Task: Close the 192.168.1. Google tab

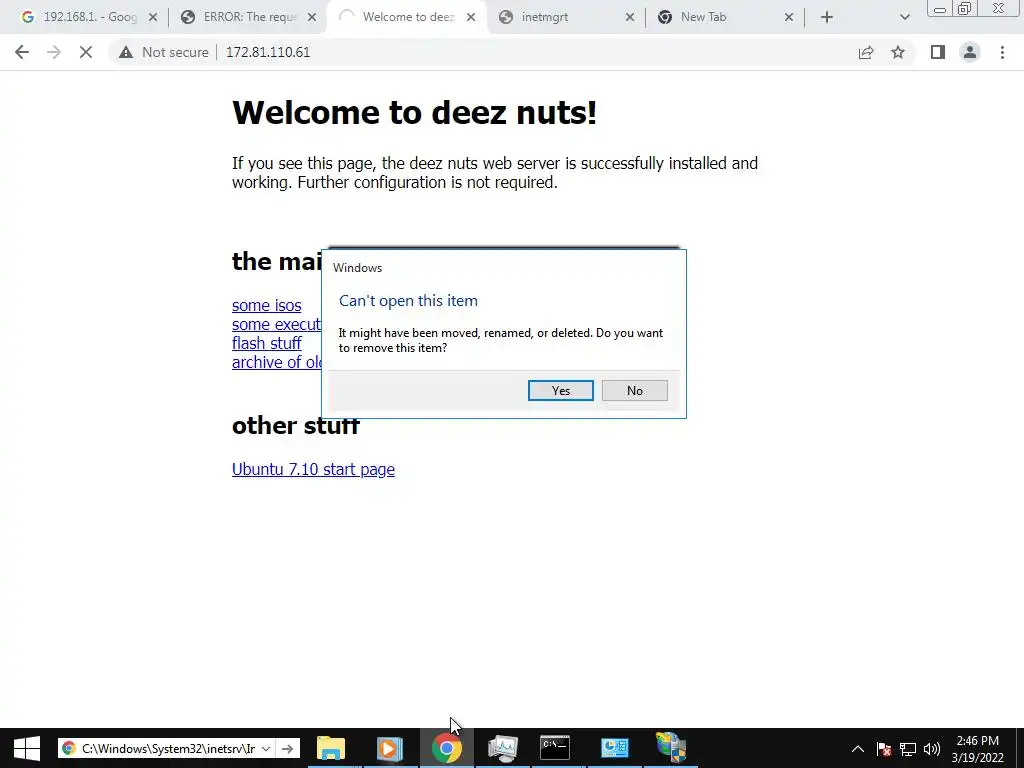Action: [153, 18]
